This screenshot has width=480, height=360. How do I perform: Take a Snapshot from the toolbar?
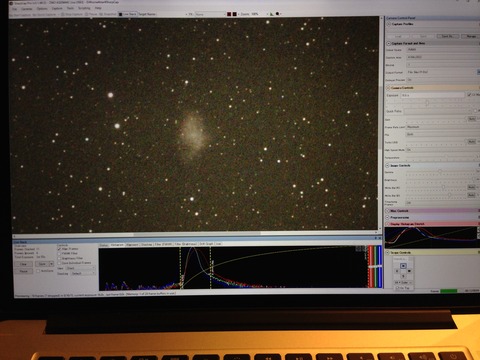[x=108, y=14]
